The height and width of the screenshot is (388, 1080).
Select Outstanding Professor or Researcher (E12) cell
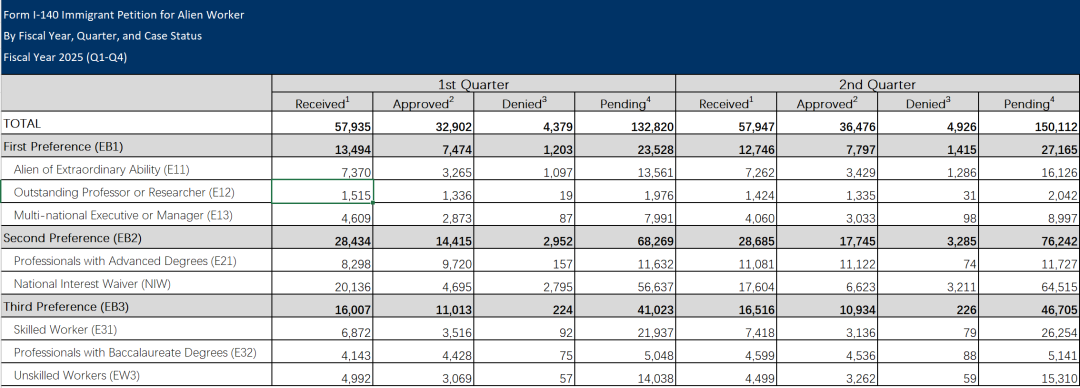pyautogui.click(x=136, y=192)
